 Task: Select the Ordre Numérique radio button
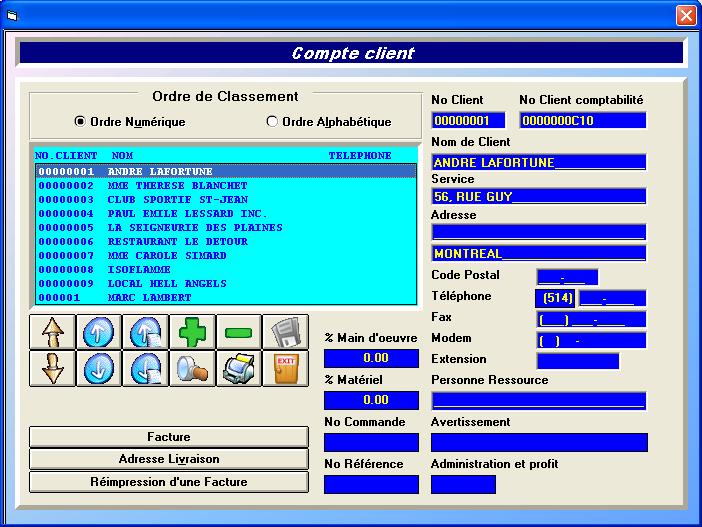(81, 122)
